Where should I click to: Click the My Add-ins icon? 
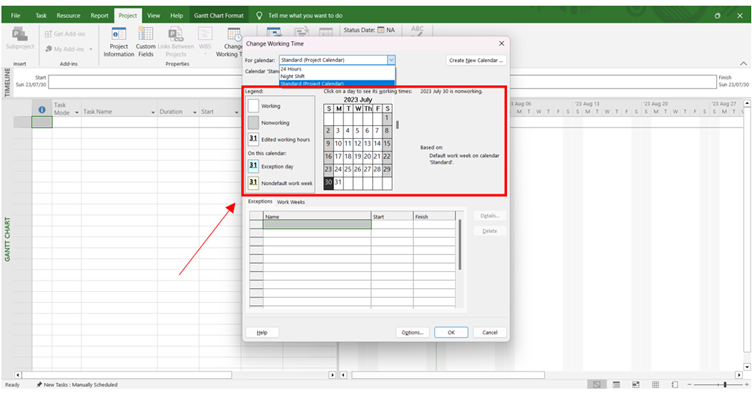click(x=48, y=49)
